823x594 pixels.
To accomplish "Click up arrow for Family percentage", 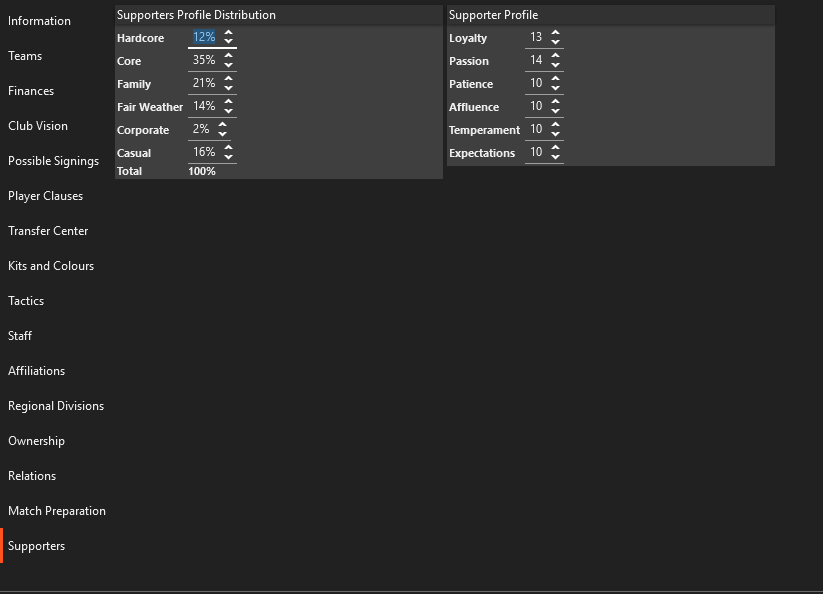I will tap(228, 78).
